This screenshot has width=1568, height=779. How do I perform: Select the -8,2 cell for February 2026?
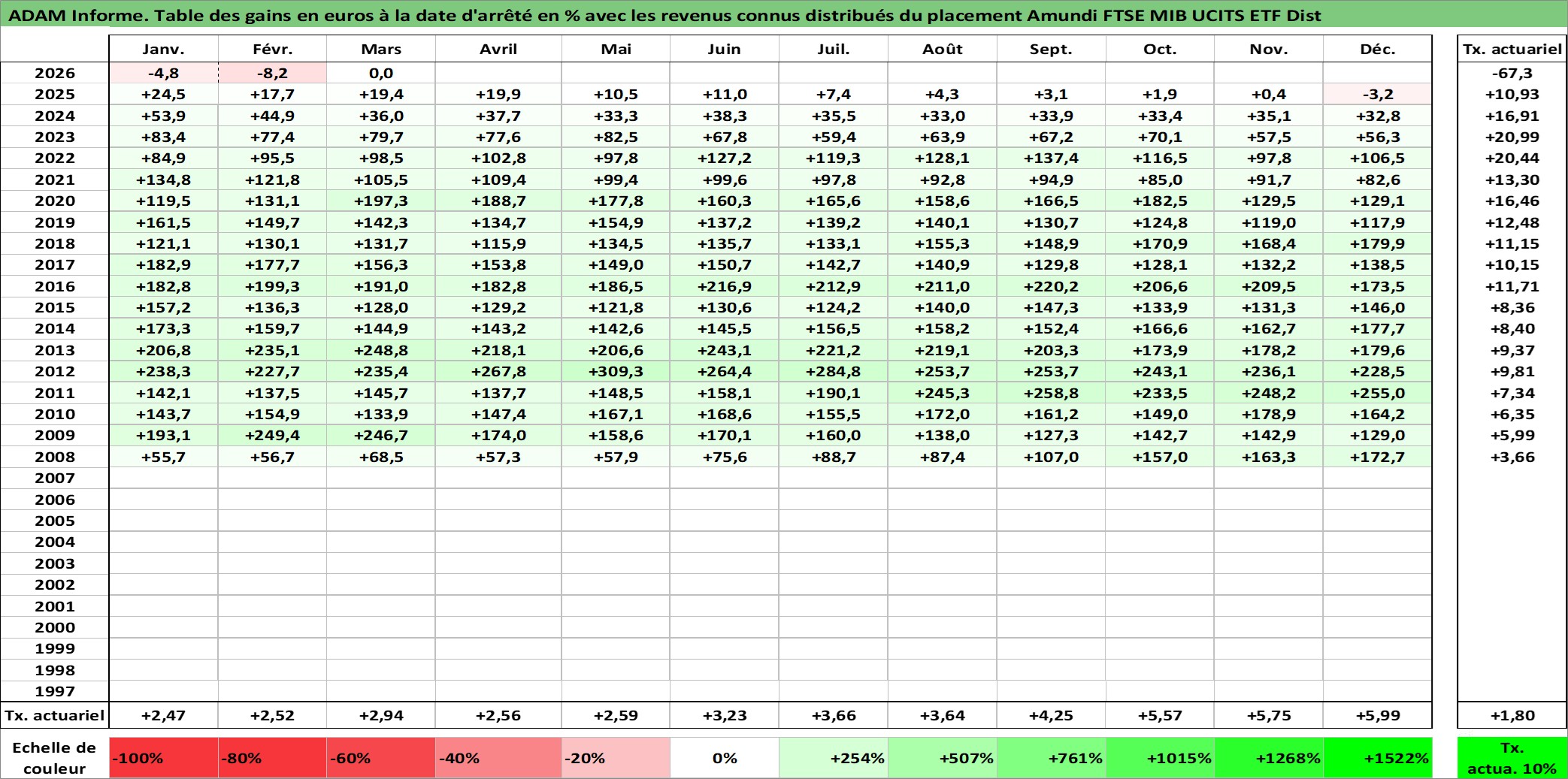(272, 73)
